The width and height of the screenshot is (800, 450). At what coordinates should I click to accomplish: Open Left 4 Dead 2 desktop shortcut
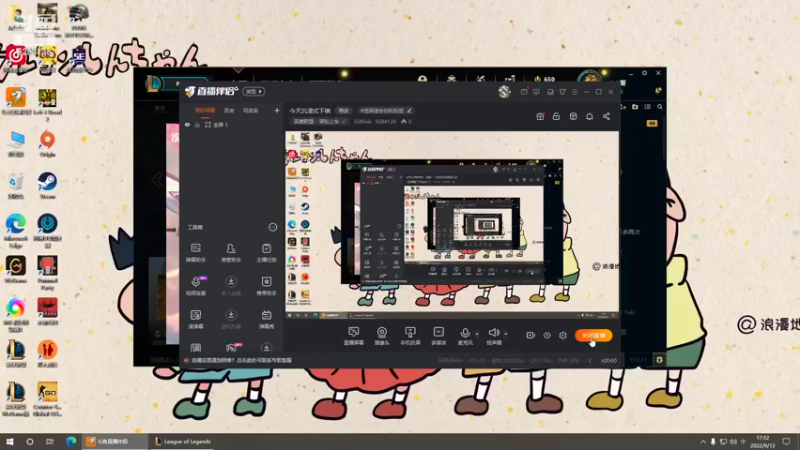click(x=47, y=105)
